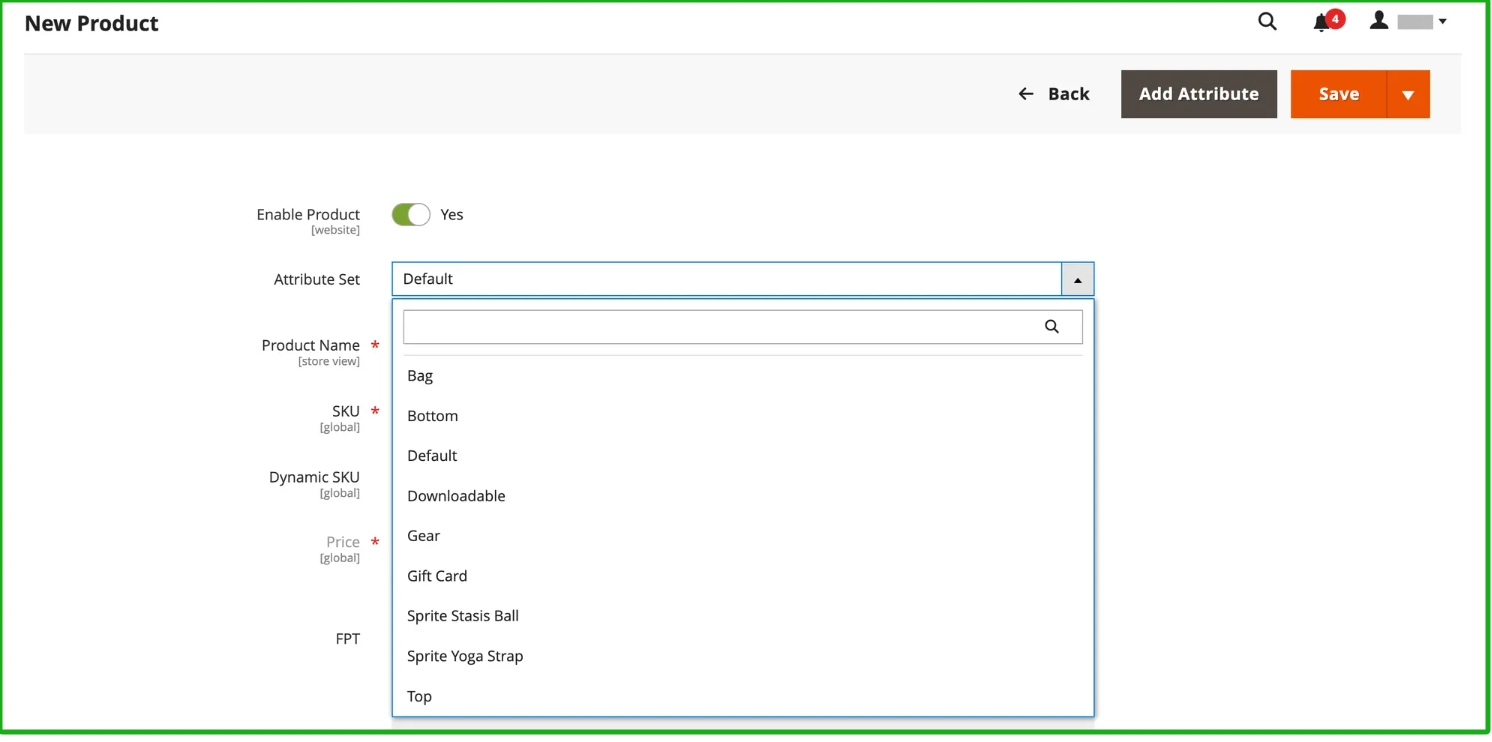This screenshot has height=742, width=1492.
Task: Select Sprite Yoga Strap option
Action: pyautogui.click(x=465, y=656)
